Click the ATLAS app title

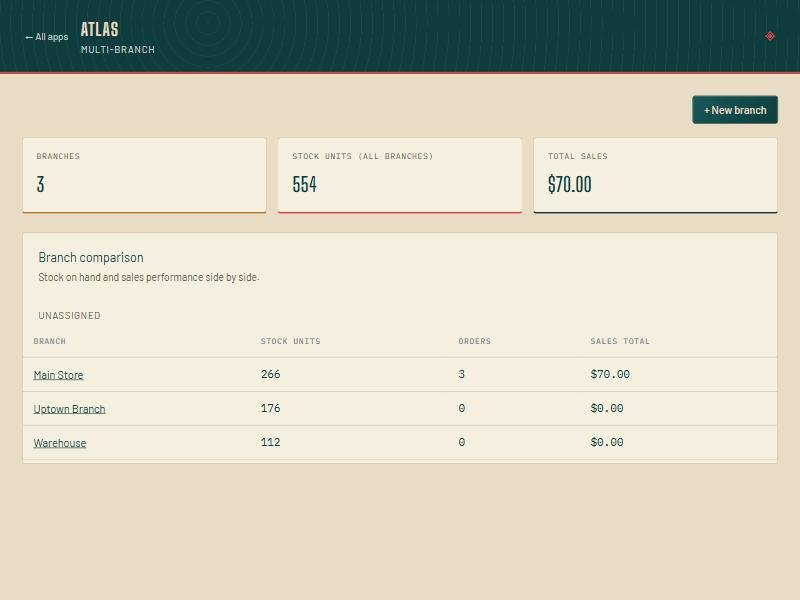[99, 30]
